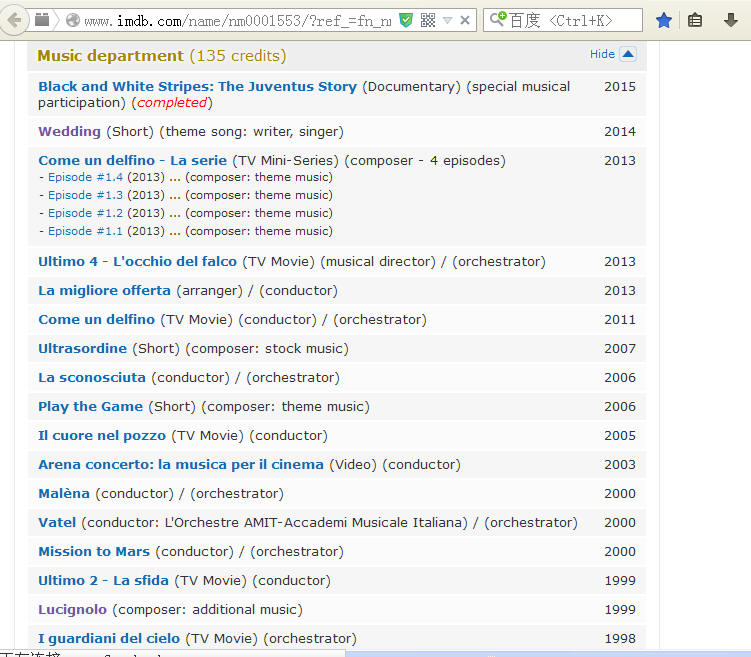Stop loading with the X button

coord(465,20)
